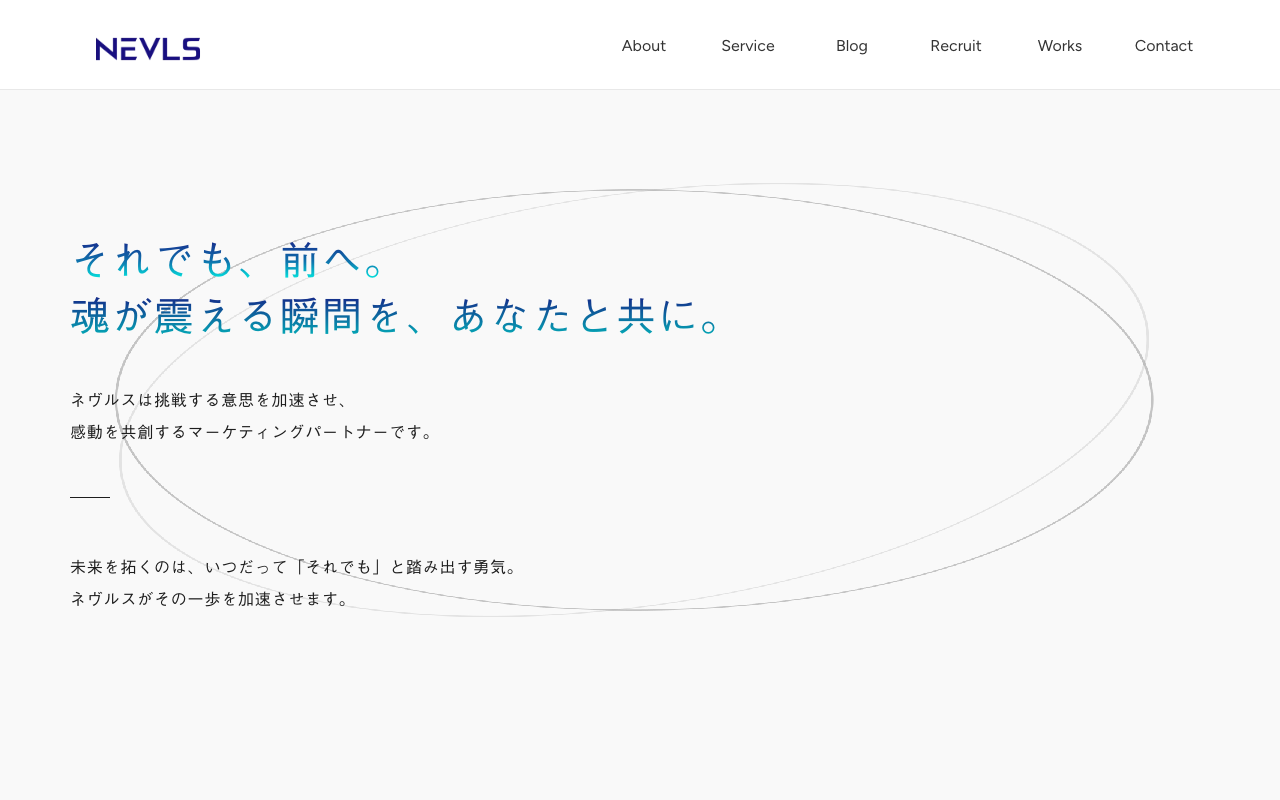Viewport: 1280px width, 800px height.
Task: Go to the Blog page
Action: (x=852, y=46)
